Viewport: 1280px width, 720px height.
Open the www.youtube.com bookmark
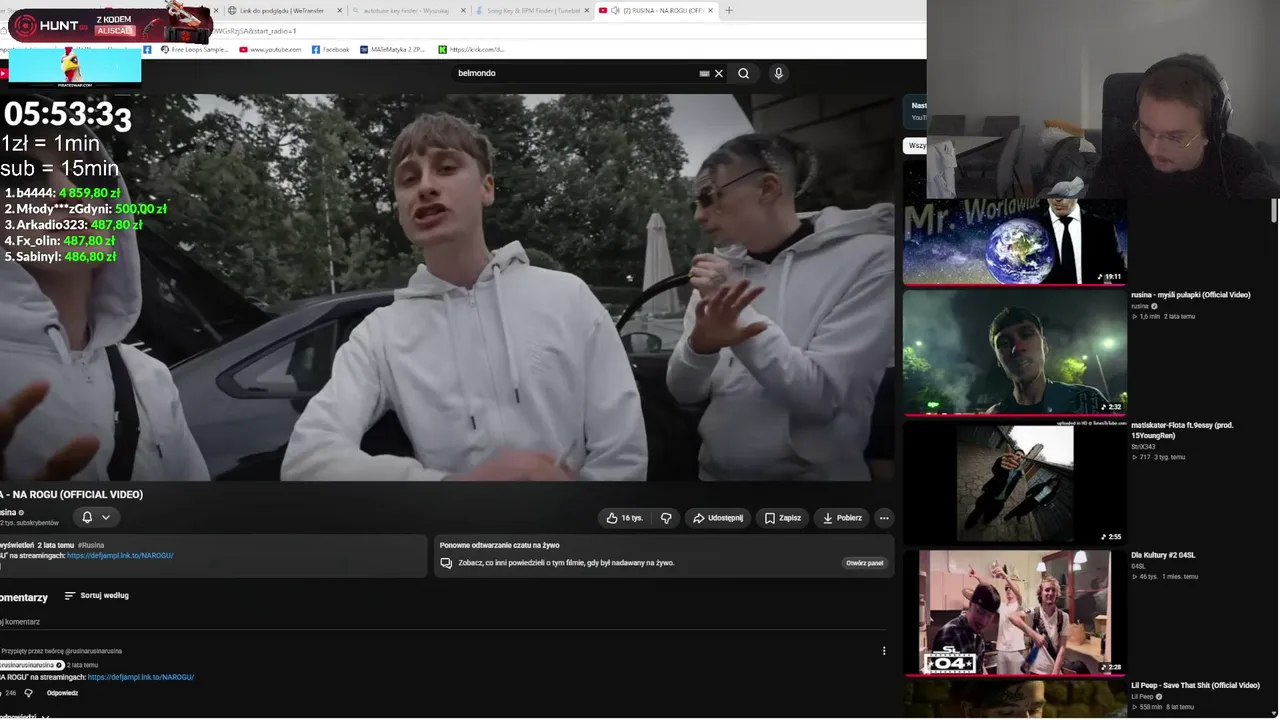click(x=270, y=49)
